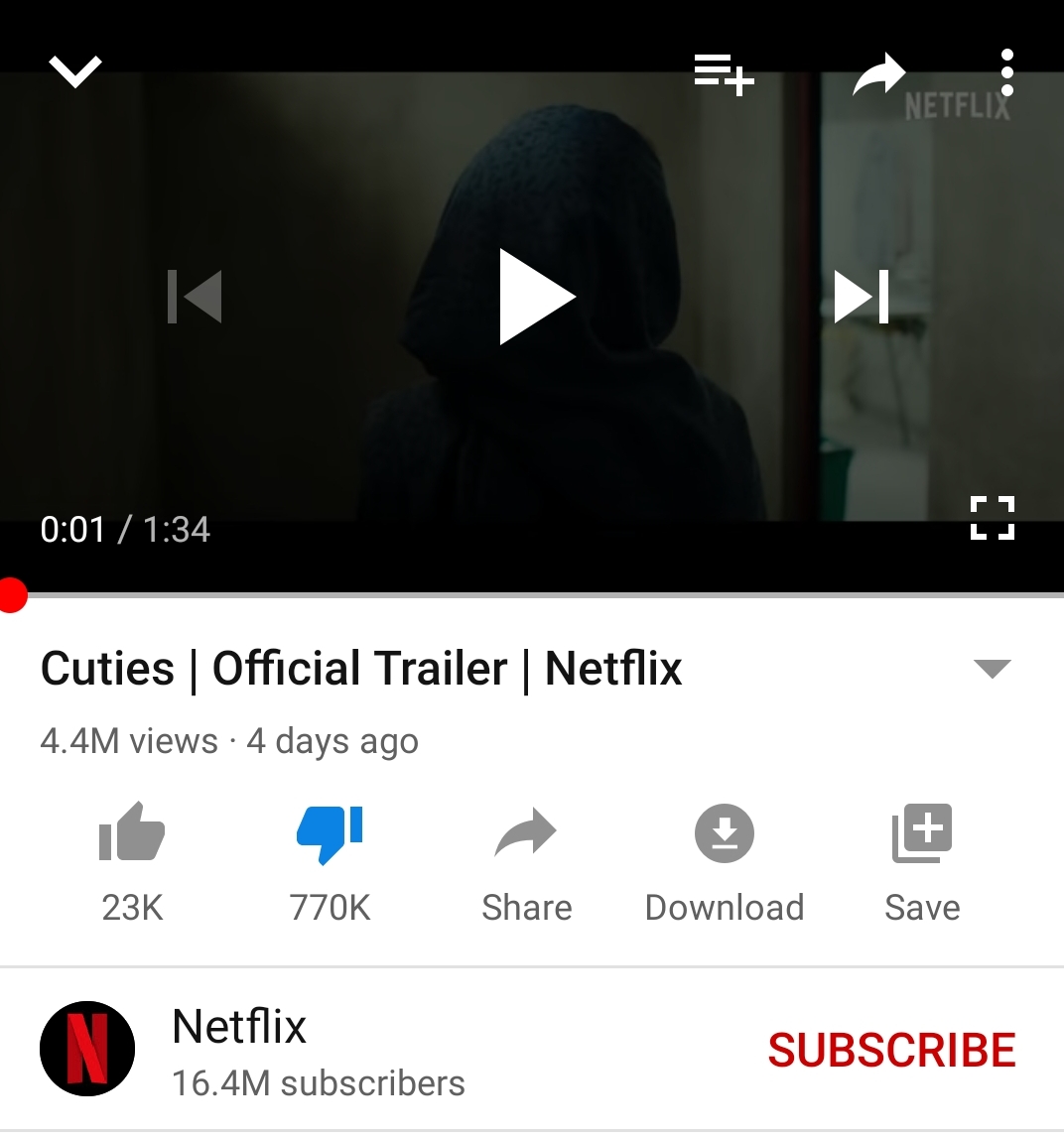Tap the share arrow in player overlay
This screenshot has width=1064, height=1136.
coord(878,73)
